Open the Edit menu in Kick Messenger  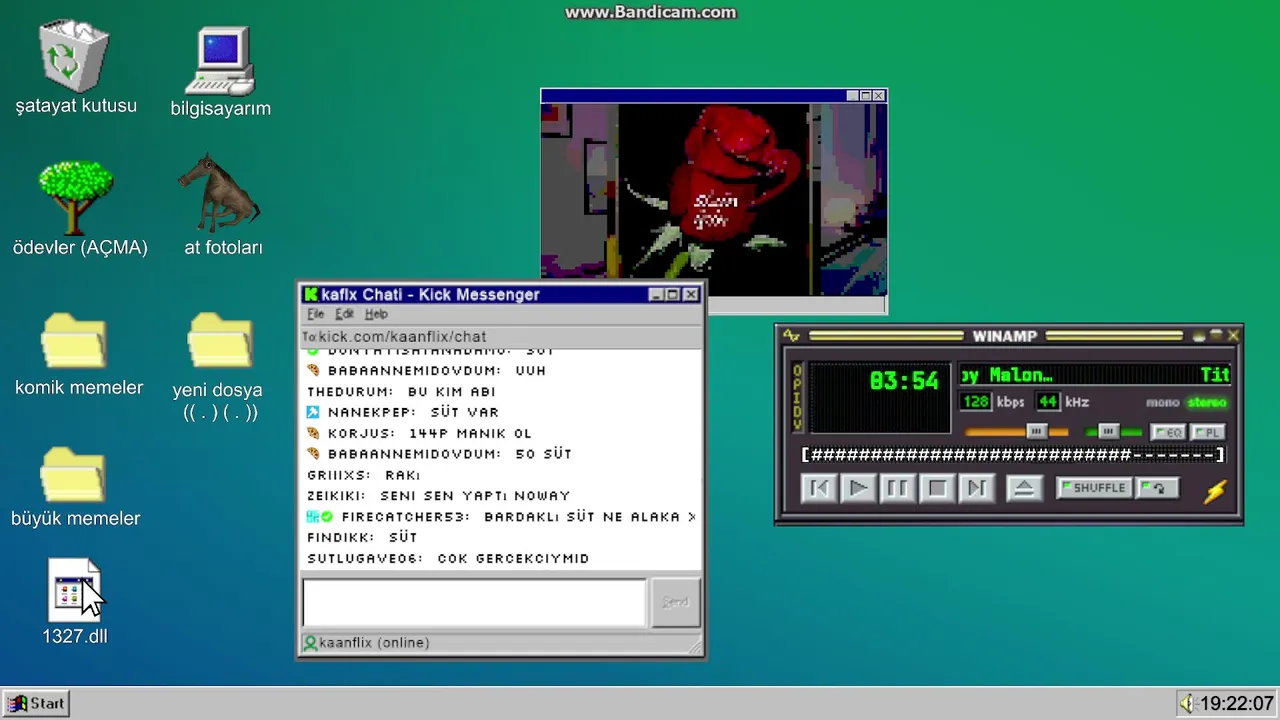click(x=344, y=314)
